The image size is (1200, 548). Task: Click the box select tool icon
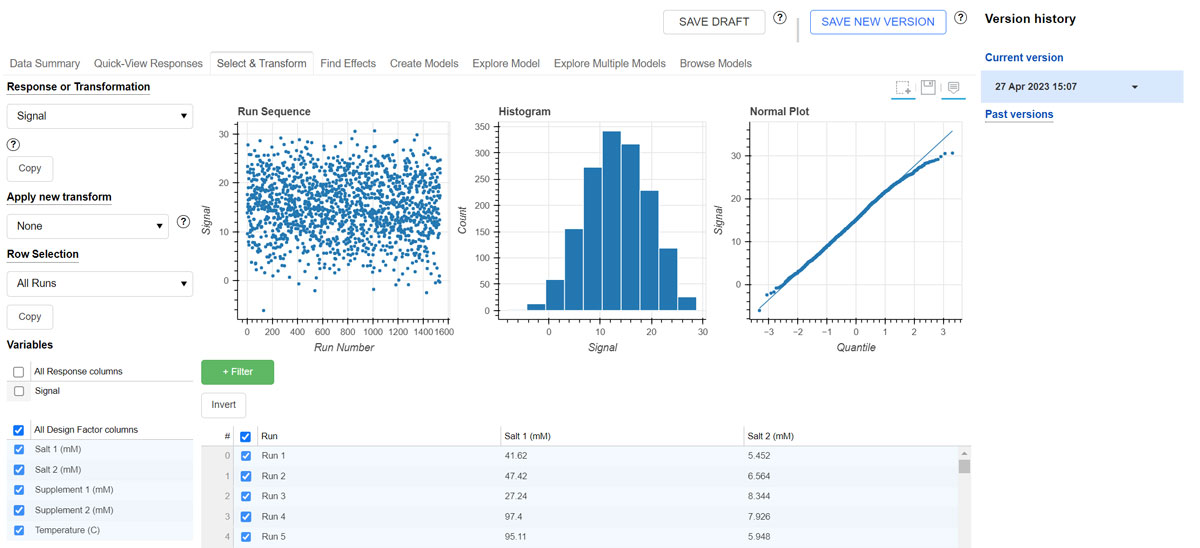click(903, 88)
